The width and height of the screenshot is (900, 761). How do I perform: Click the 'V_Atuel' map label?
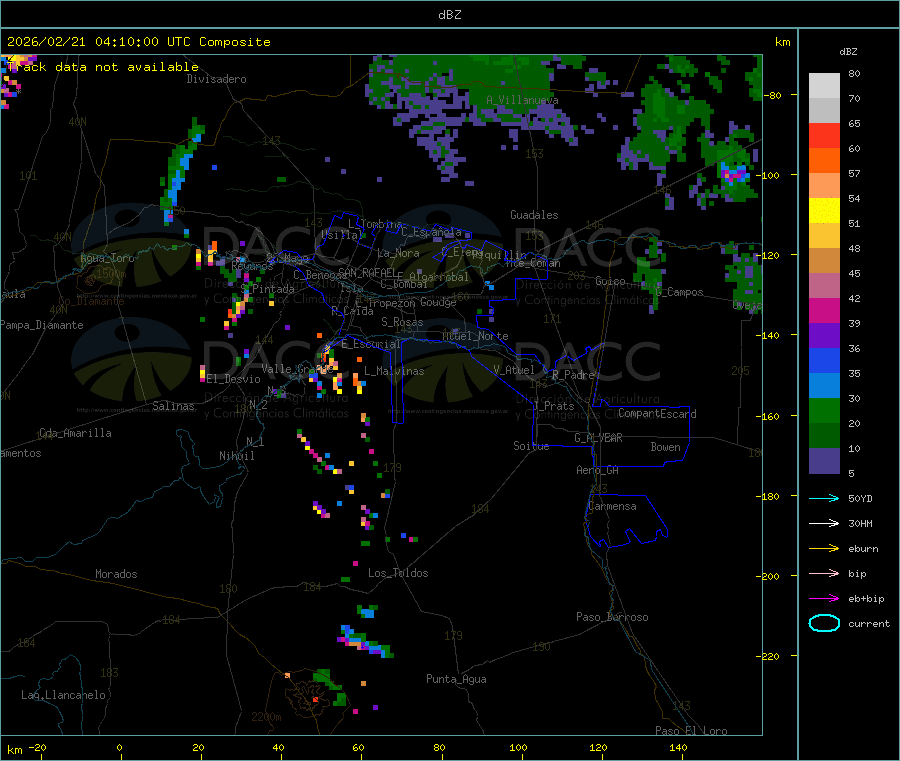pyautogui.click(x=514, y=370)
